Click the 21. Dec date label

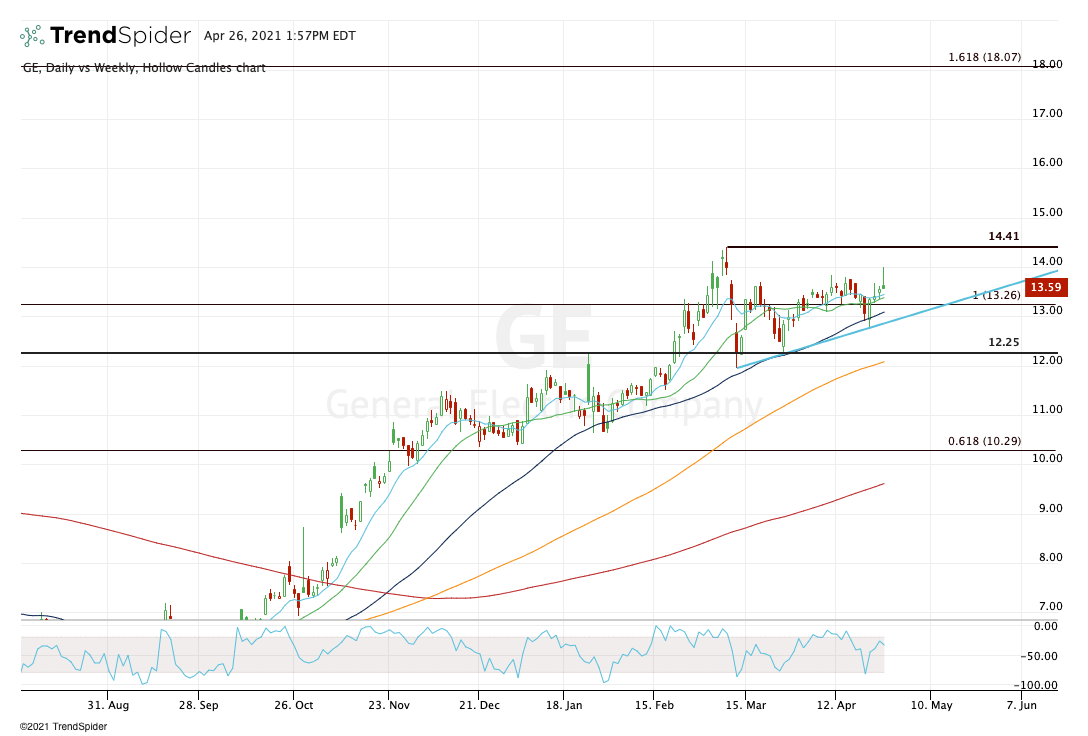click(x=479, y=705)
